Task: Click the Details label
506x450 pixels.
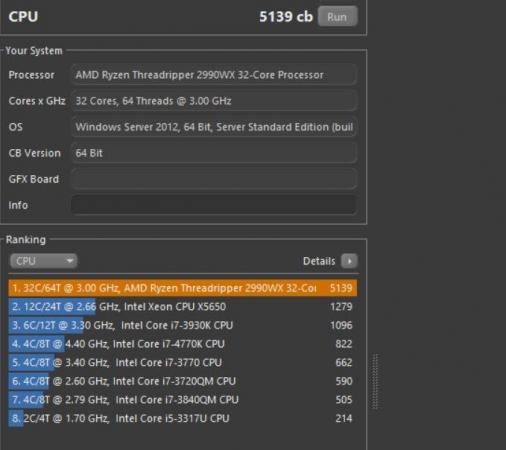Action: click(x=319, y=261)
